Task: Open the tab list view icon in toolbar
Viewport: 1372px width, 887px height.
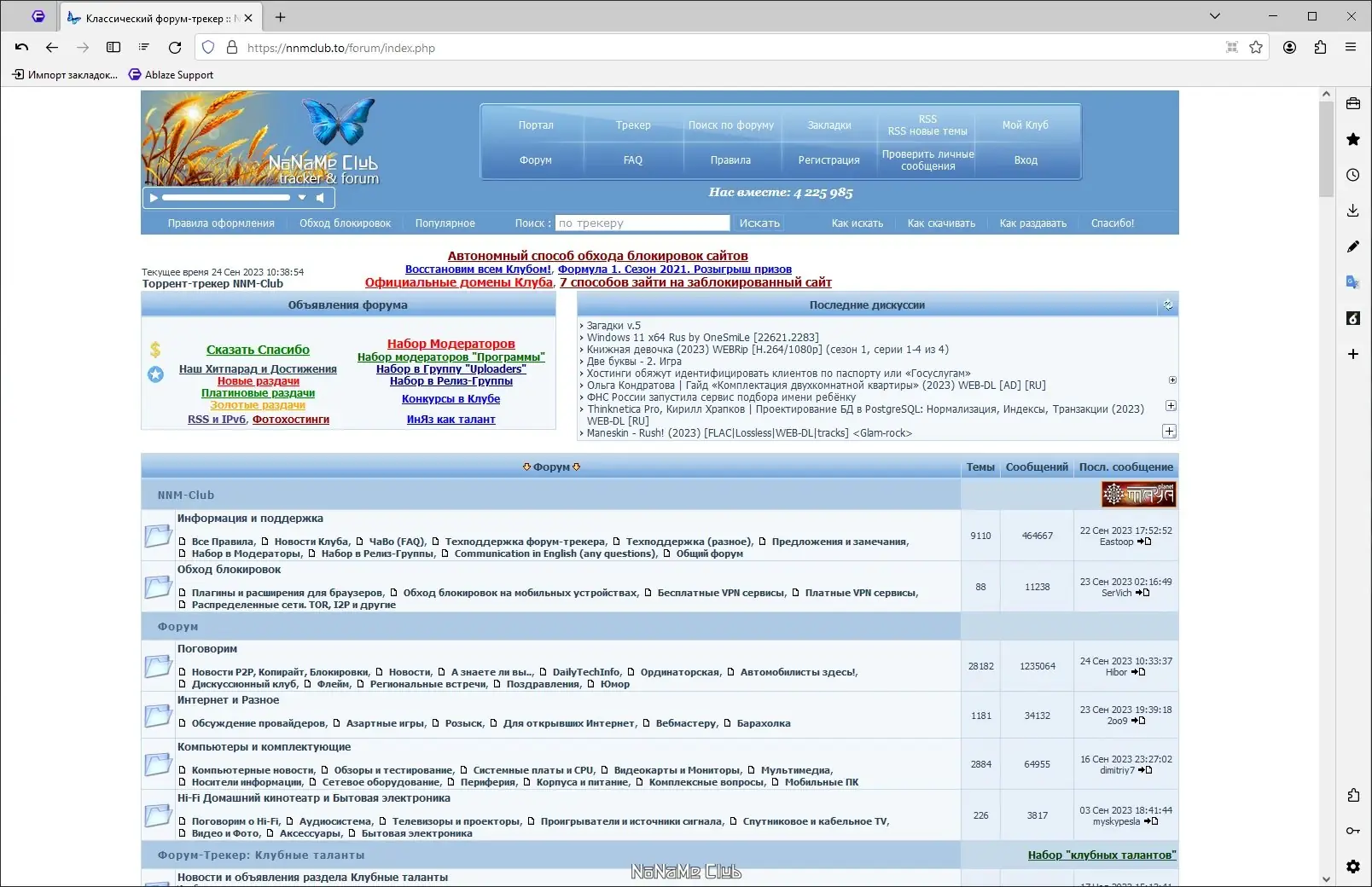Action: pos(144,48)
